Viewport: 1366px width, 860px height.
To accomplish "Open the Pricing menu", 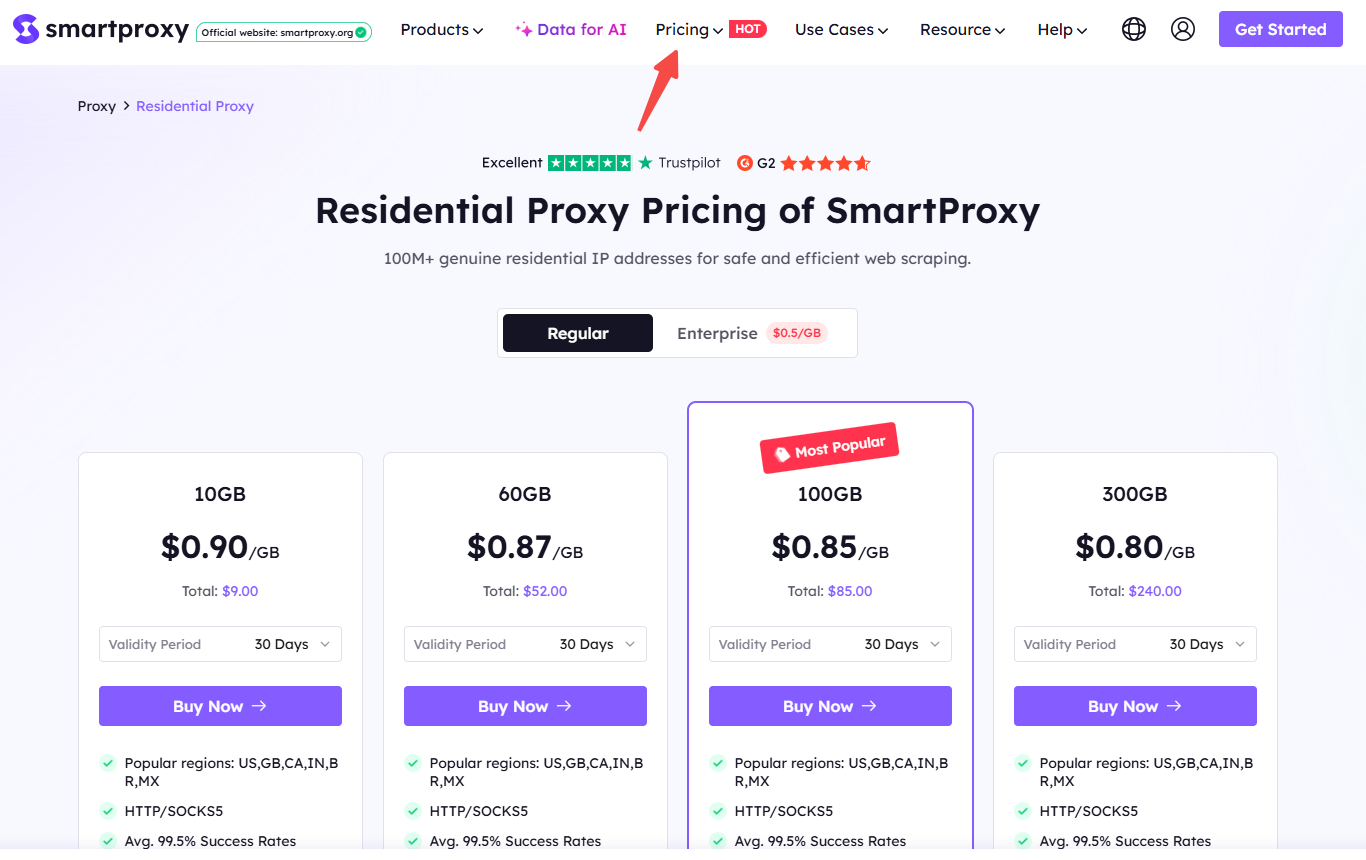I will coord(689,30).
